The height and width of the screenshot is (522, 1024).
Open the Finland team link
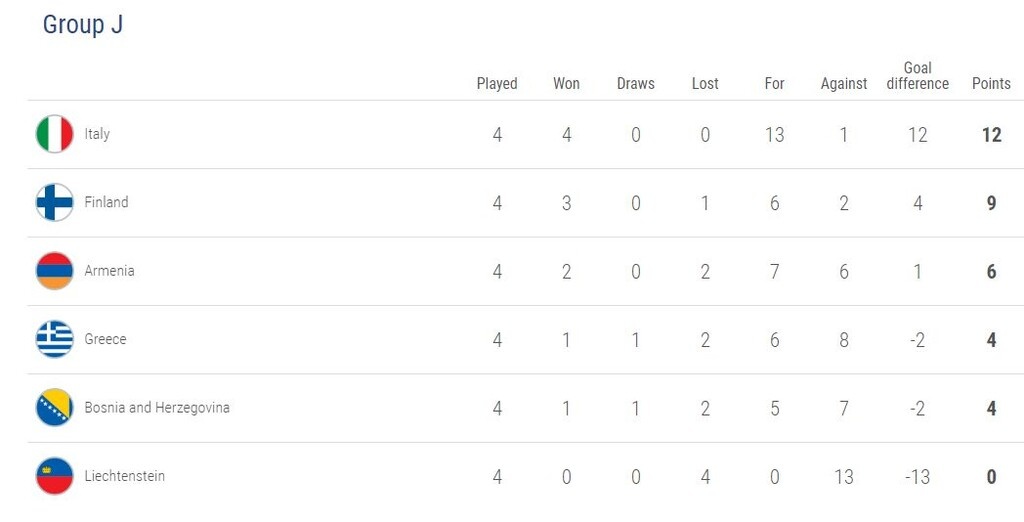click(x=106, y=202)
